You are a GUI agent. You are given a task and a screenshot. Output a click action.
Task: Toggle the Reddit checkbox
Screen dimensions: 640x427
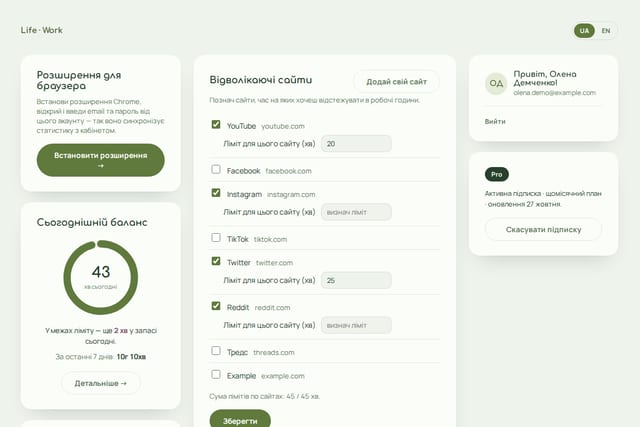point(216,306)
